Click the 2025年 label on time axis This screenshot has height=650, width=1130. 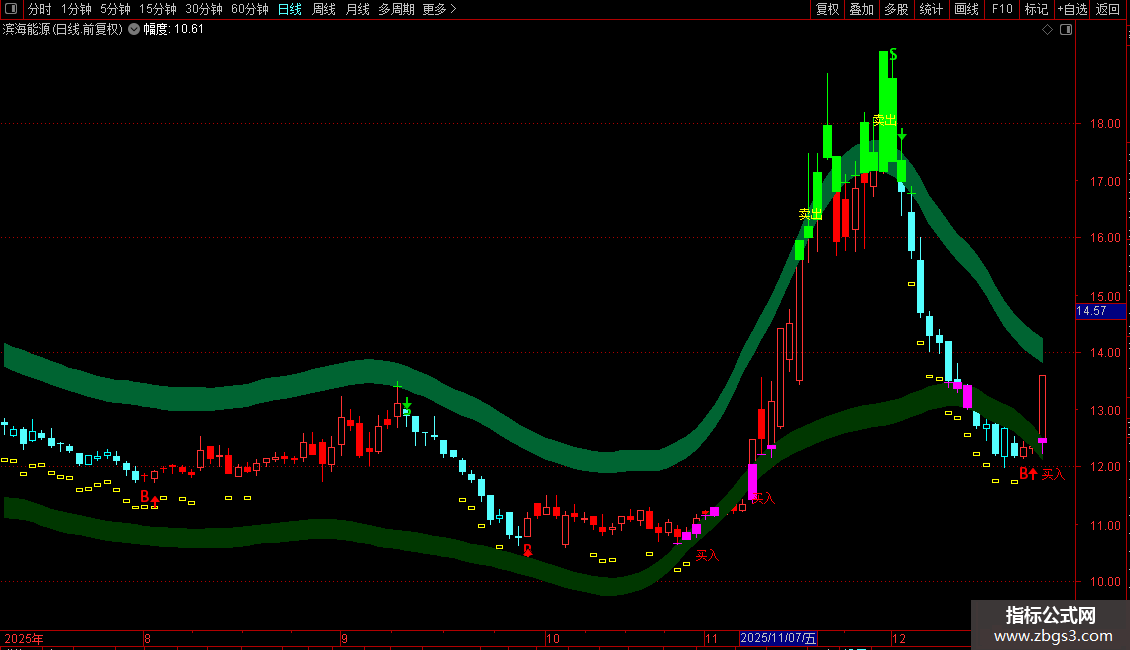click(24, 638)
